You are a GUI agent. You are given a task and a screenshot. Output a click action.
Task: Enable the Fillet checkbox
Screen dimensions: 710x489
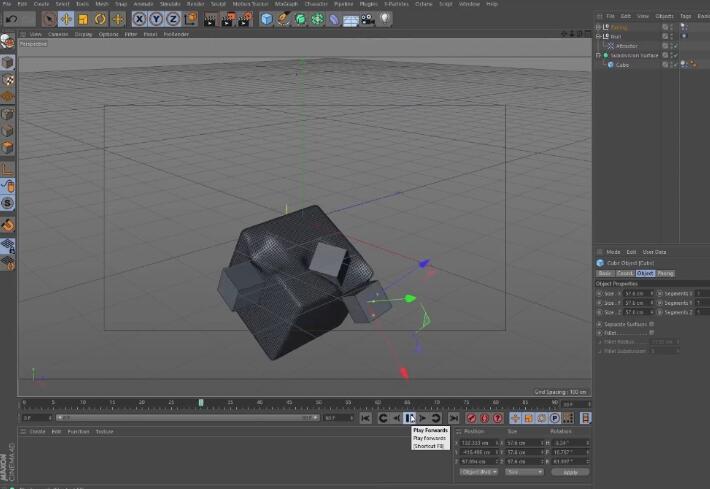(x=652, y=333)
